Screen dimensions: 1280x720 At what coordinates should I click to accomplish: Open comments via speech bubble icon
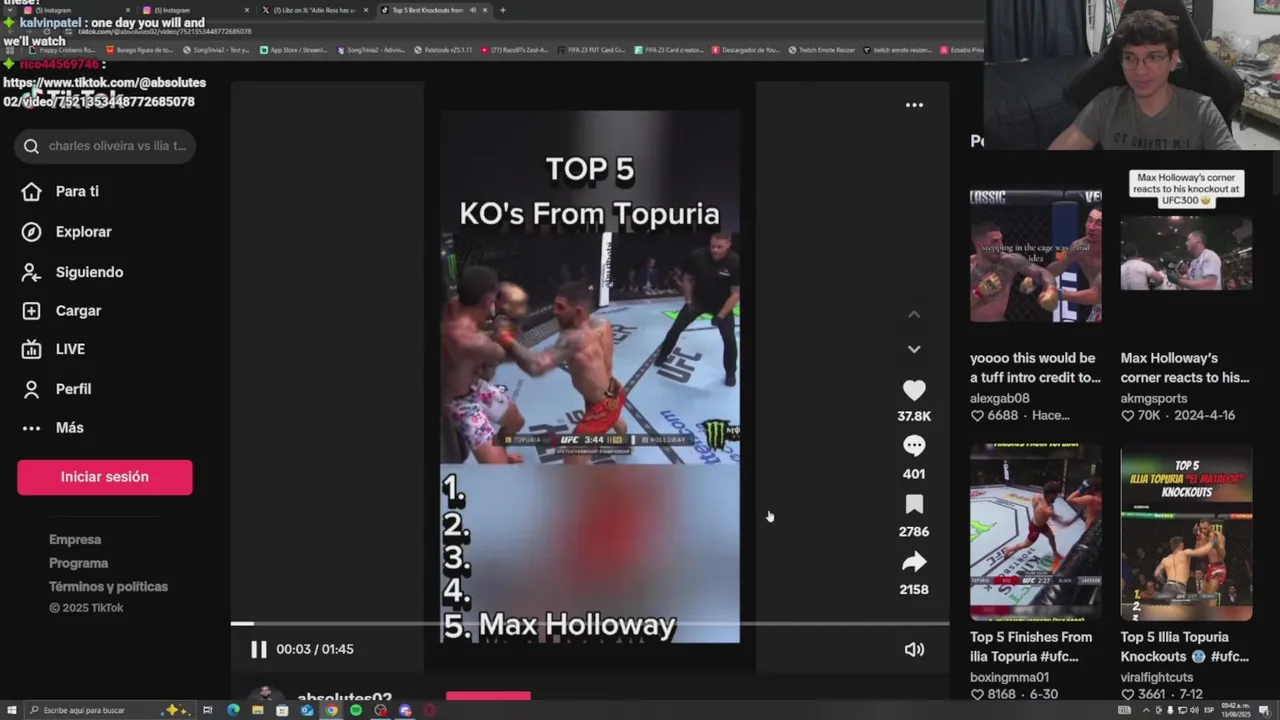click(914, 446)
